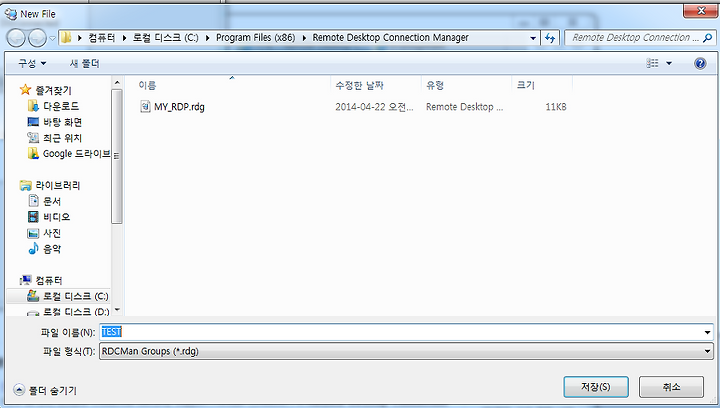The width and height of the screenshot is (720, 408).
Task: Click the 저장(S) save button
Action: [596, 387]
